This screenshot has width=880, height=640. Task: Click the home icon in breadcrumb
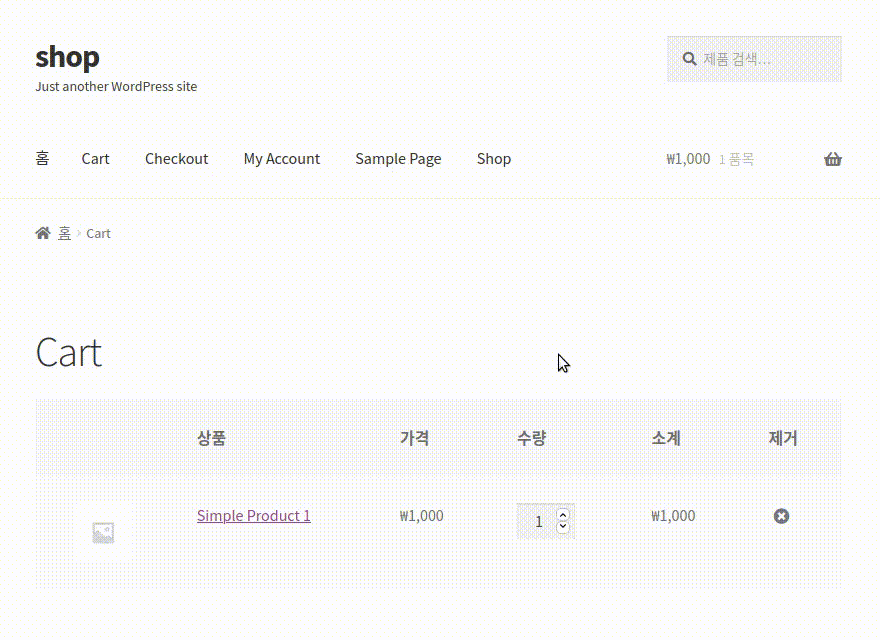(42, 233)
